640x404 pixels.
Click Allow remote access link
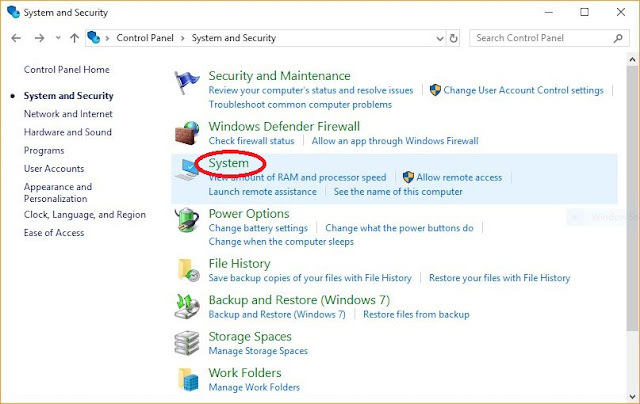click(x=459, y=178)
